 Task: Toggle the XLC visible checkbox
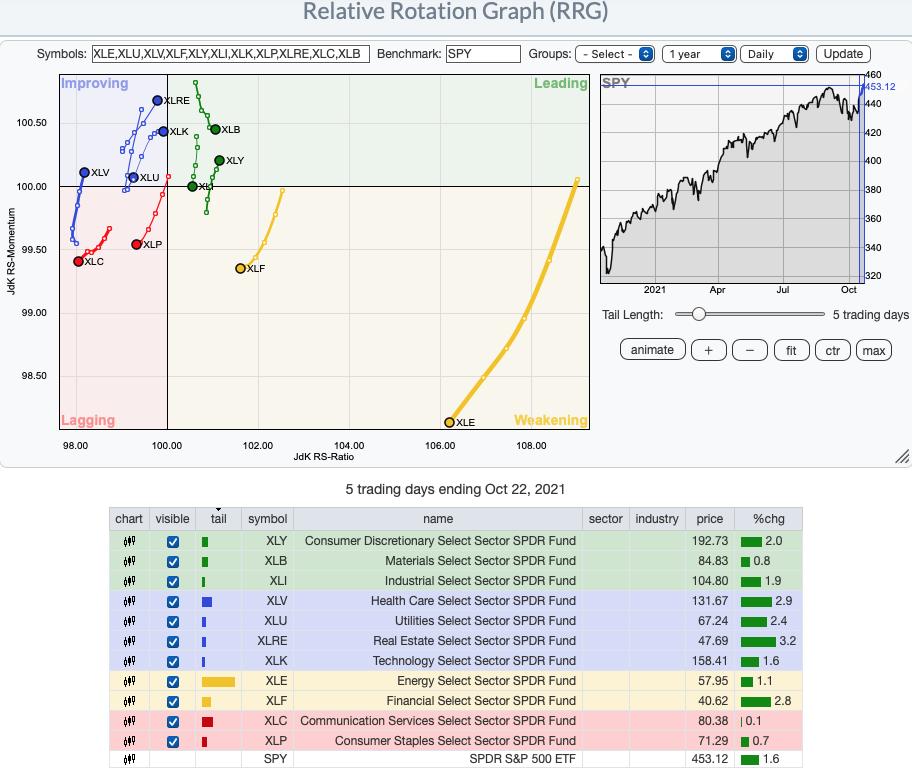tap(173, 722)
